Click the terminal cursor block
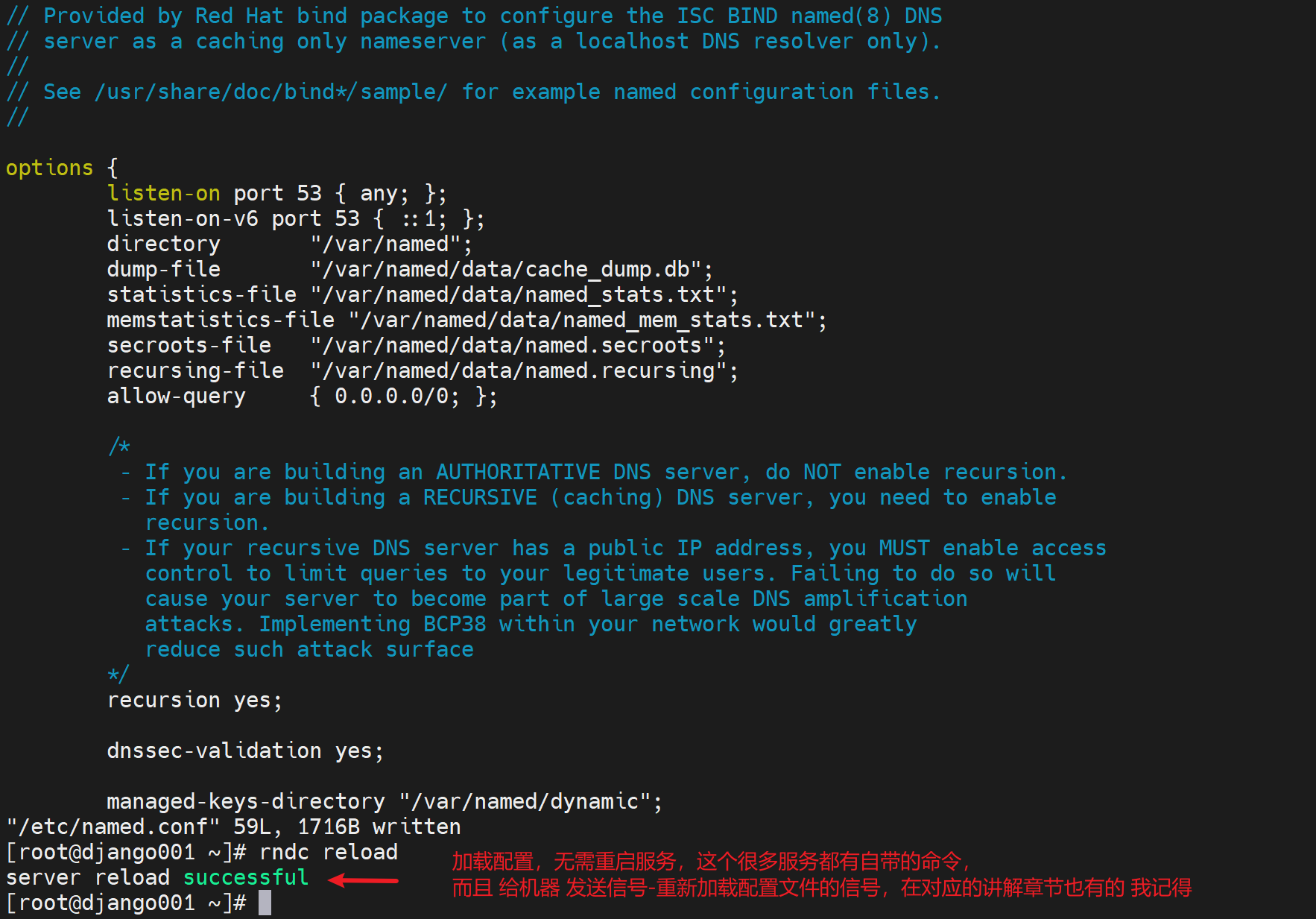1316x919 pixels. click(x=265, y=903)
